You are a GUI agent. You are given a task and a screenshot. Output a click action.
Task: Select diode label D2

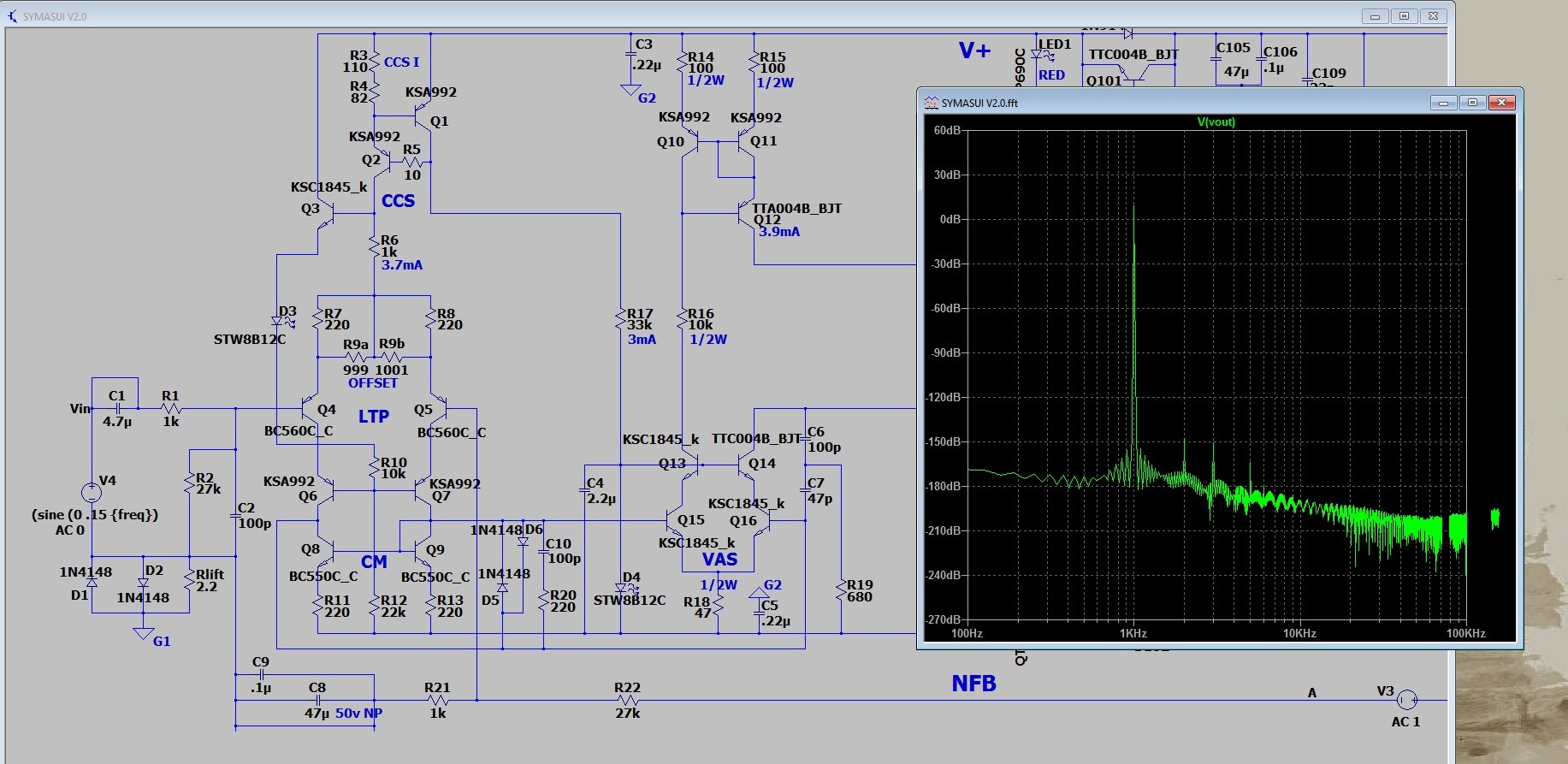(x=154, y=571)
